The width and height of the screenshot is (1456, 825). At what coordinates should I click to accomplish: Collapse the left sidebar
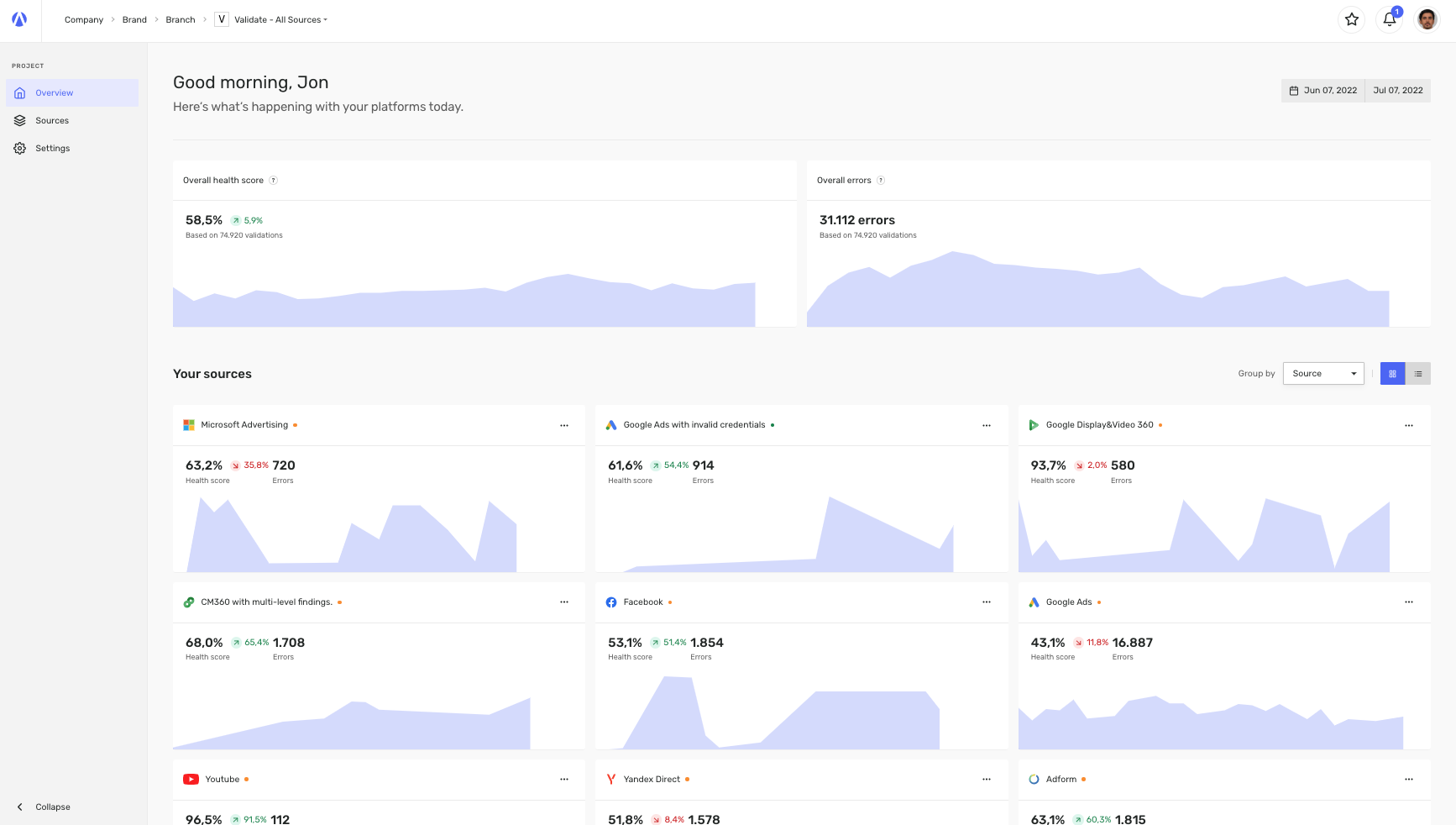[x=44, y=807]
